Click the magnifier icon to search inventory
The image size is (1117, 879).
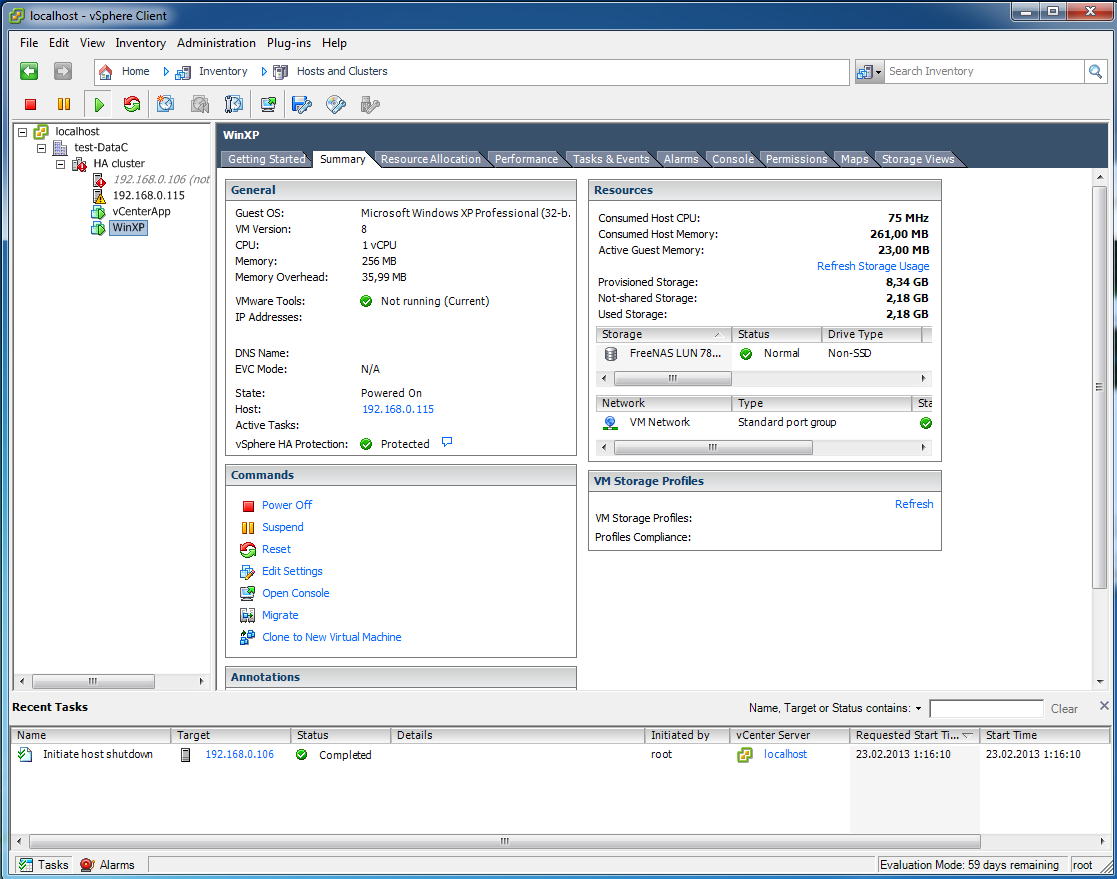[1095, 71]
